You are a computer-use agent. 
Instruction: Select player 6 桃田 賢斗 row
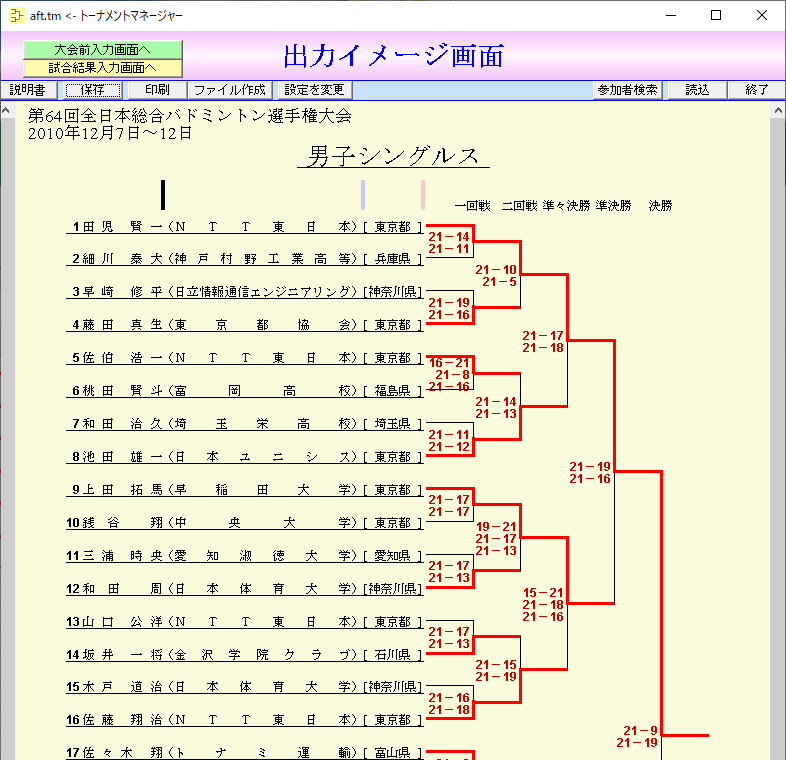click(x=245, y=391)
